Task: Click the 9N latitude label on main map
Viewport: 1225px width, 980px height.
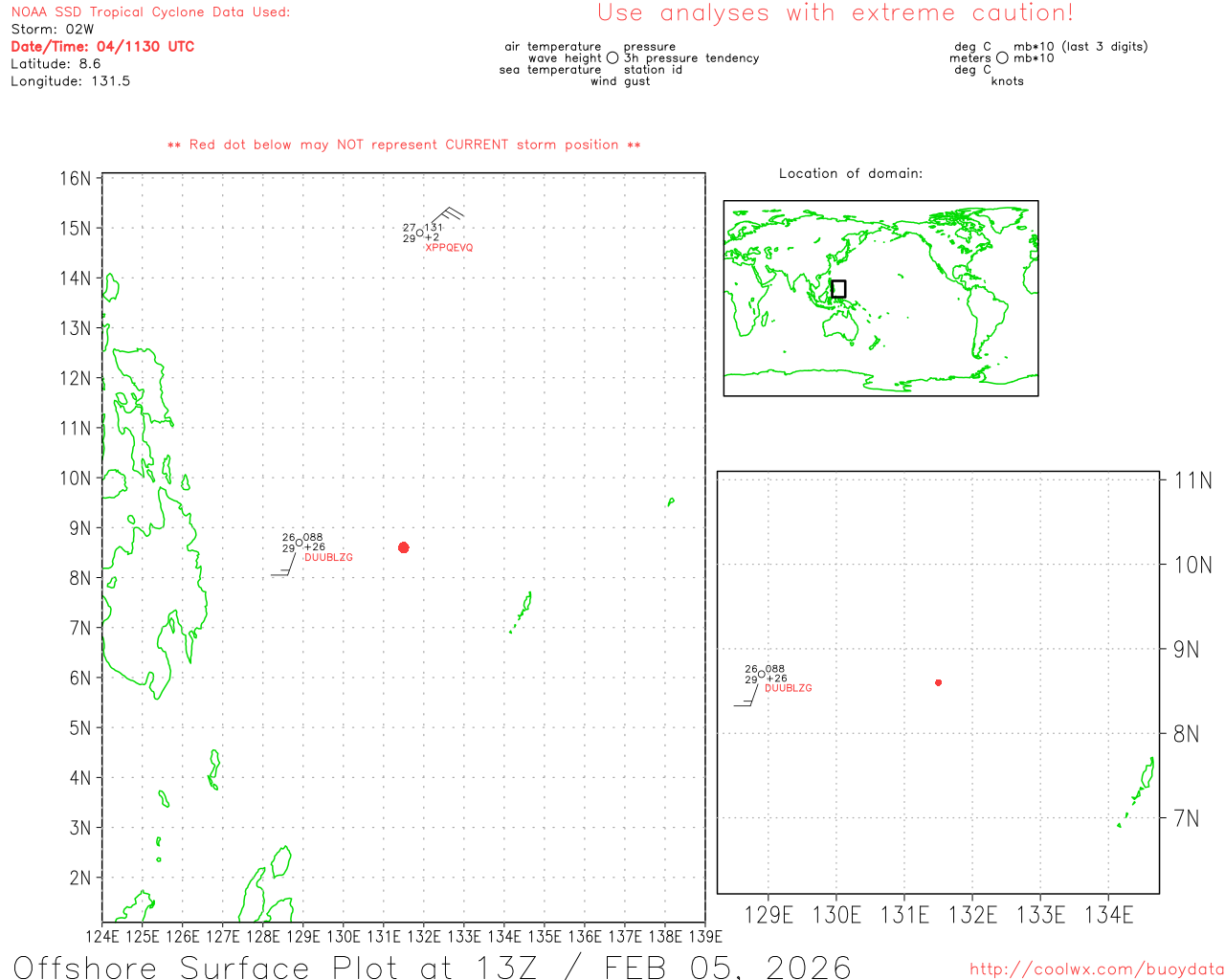Action: pyautogui.click(x=80, y=528)
